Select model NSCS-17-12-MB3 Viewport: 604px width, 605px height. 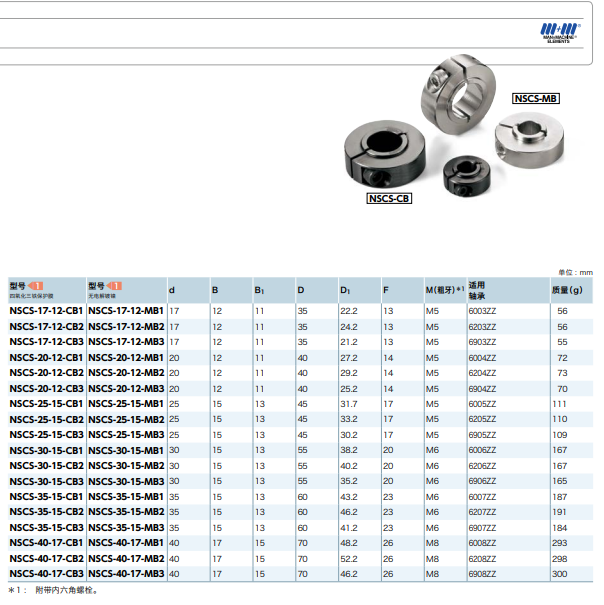click(x=126, y=342)
